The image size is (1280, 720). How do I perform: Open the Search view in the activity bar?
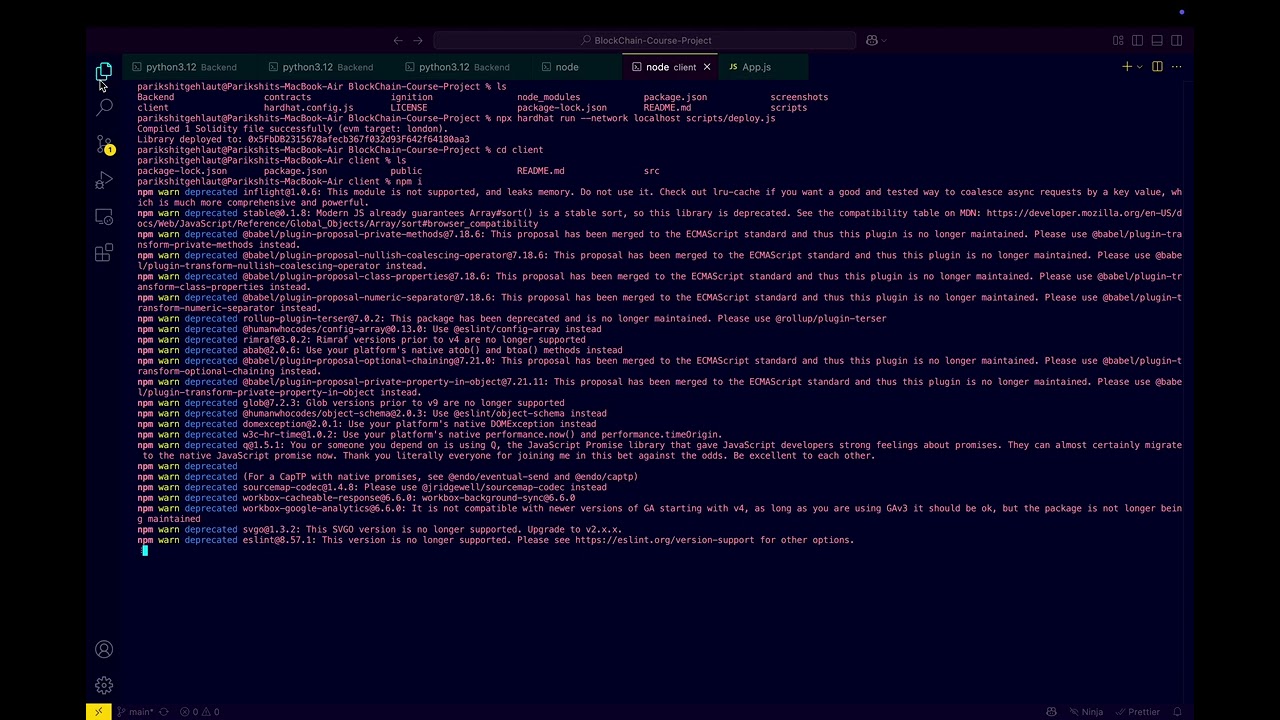click(104, 107)
